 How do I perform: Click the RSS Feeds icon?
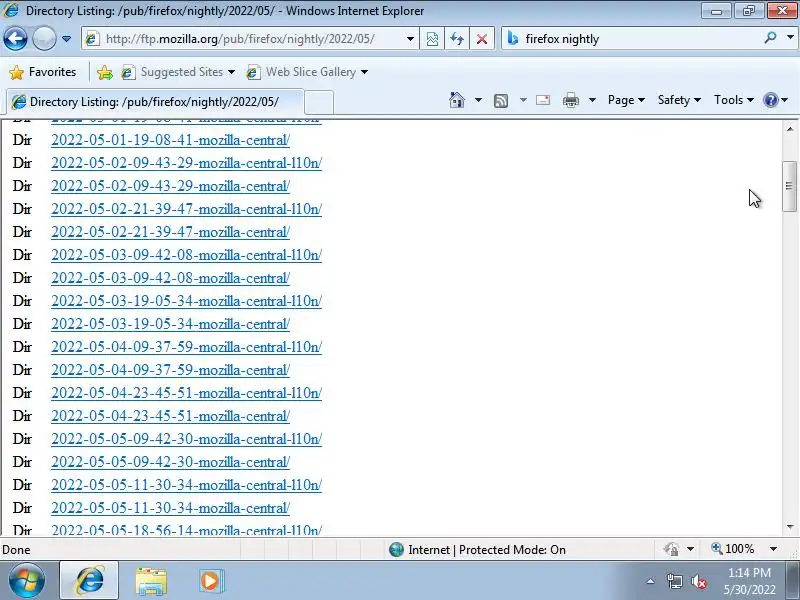coord(501,101)
